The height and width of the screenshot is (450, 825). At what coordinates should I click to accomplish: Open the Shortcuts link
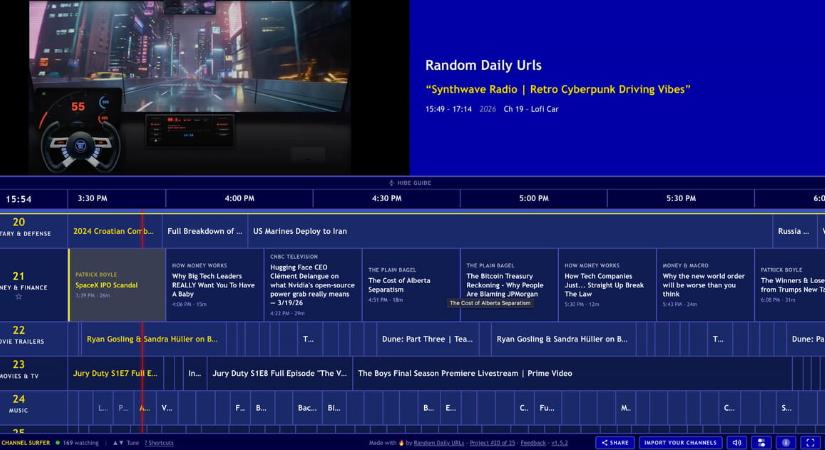point(158,442)
